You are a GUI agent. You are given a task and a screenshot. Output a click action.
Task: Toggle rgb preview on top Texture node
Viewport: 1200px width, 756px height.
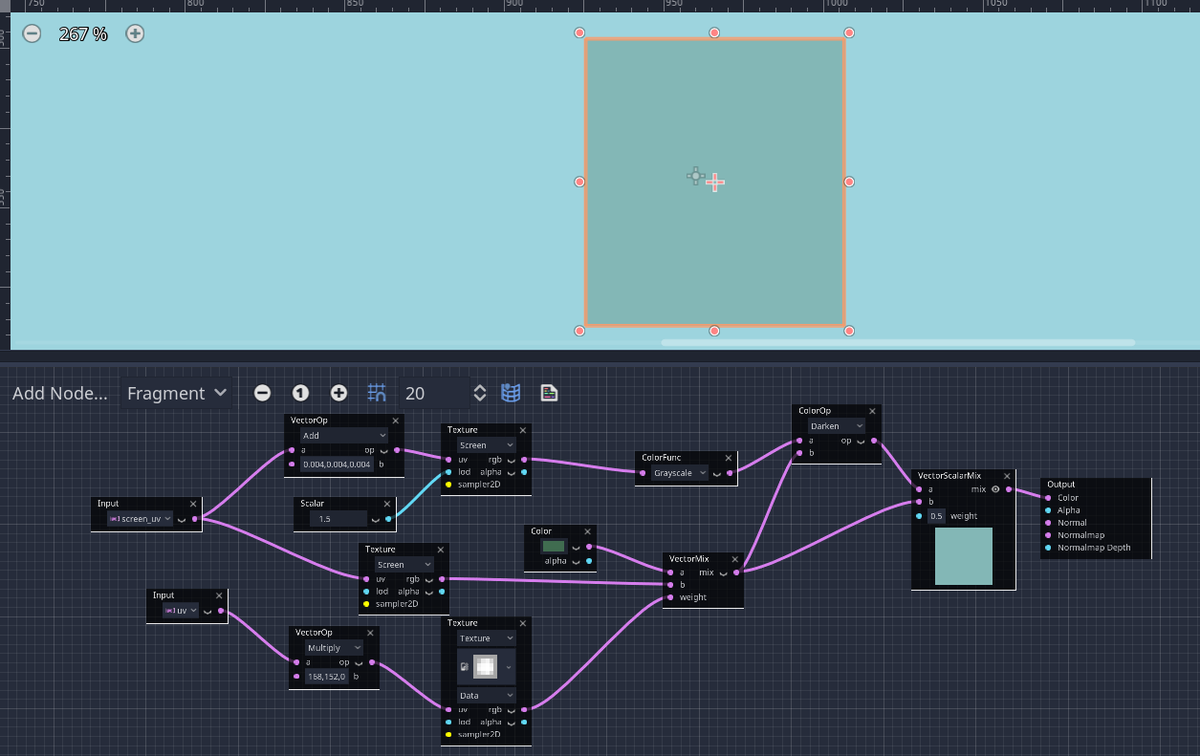tap(512, 459)
